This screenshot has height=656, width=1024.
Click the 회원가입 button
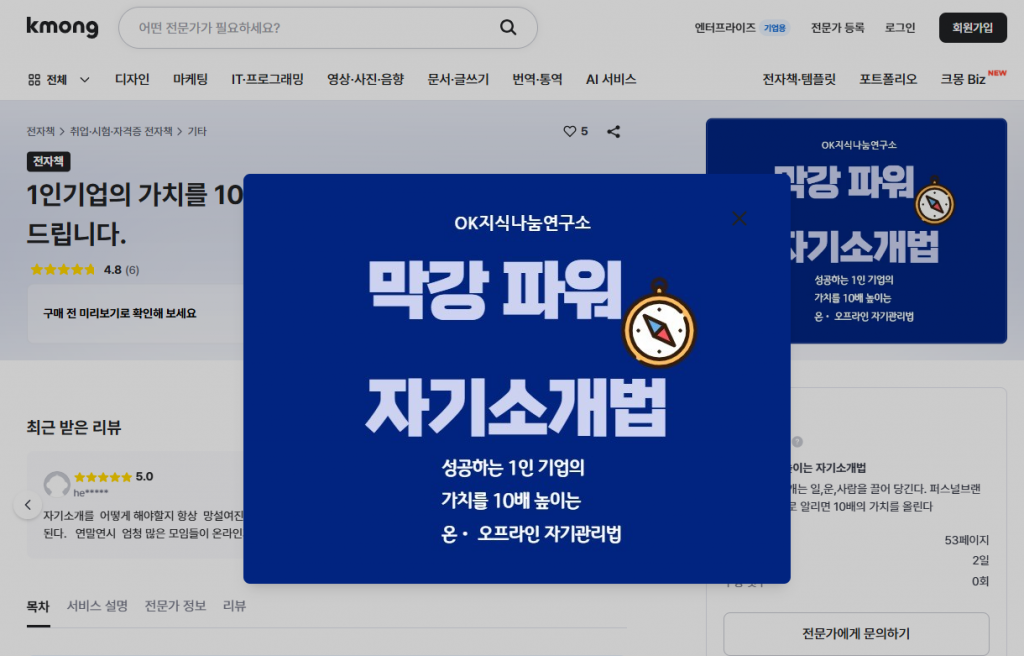click(x=972, y=28)
